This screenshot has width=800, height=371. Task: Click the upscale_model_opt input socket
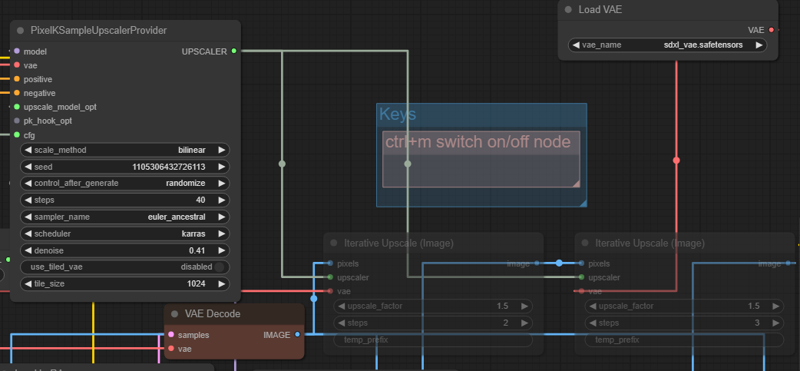[17, 107]
